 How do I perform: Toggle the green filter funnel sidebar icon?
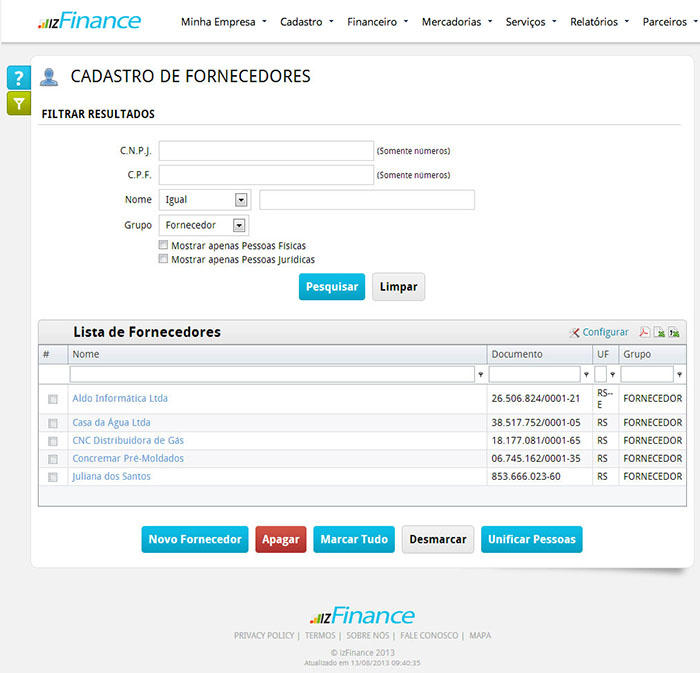[19, 104]
